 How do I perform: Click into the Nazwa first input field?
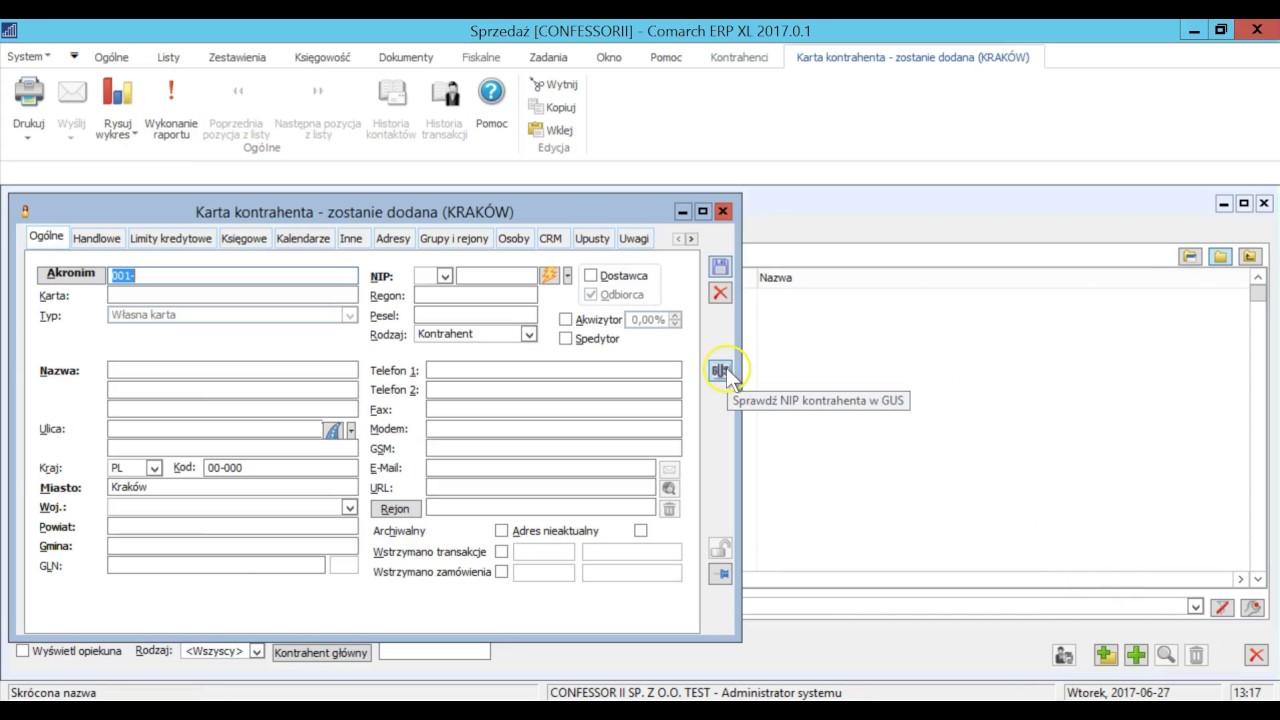pyautogui.click(x=232, y=371)
